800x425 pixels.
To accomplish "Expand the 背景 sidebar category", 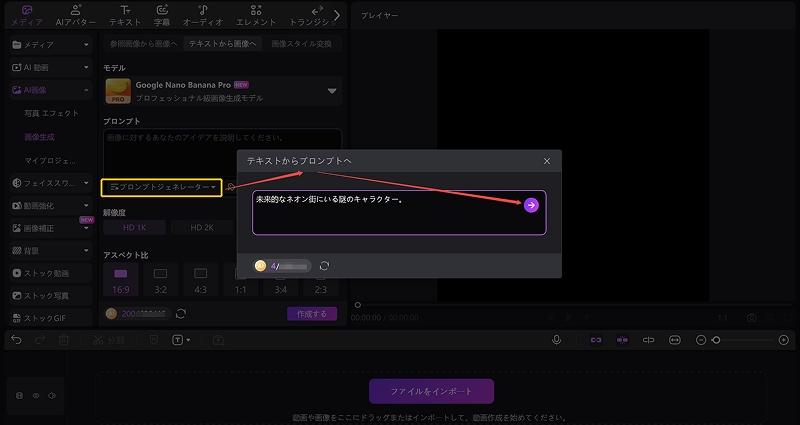I will 51,251.
